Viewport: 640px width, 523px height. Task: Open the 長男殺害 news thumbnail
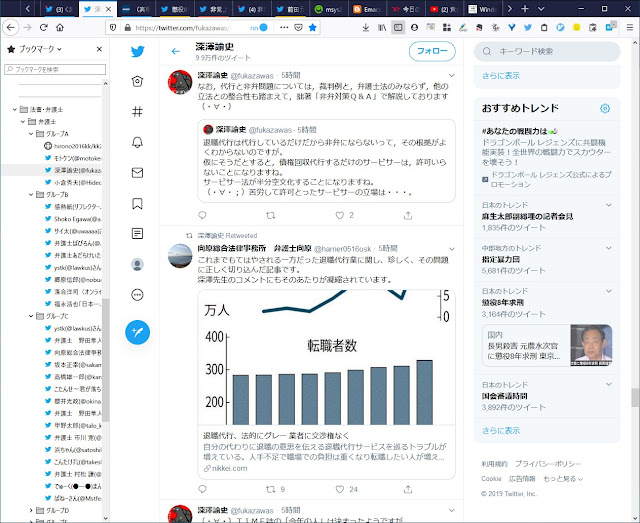tap(591, 345)
